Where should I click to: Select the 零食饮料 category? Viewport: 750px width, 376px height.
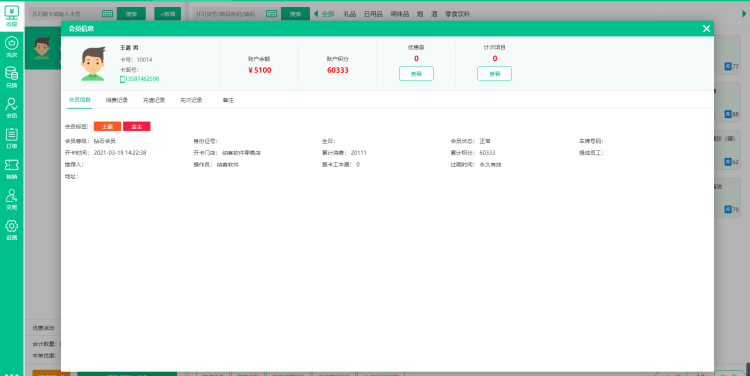click(x=457, y=14)
